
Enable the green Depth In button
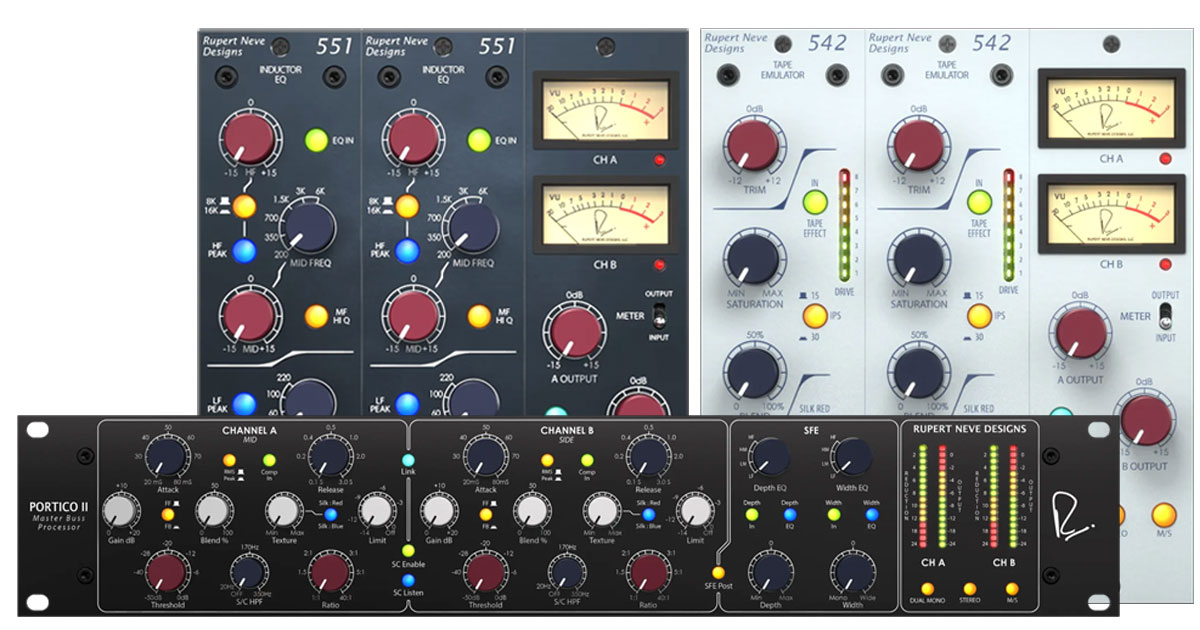[752, 515]
